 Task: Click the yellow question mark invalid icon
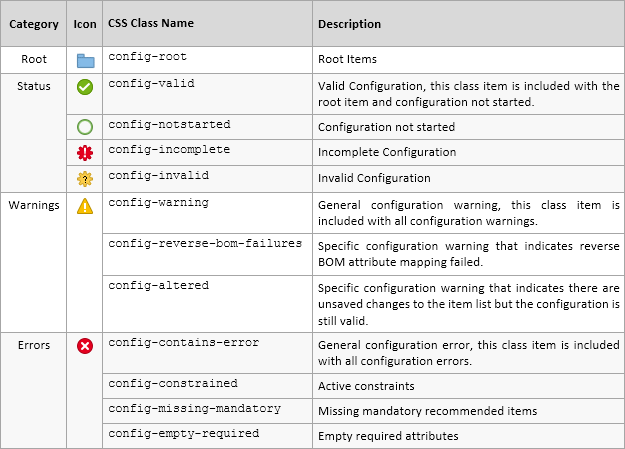(x=85, y=179)
